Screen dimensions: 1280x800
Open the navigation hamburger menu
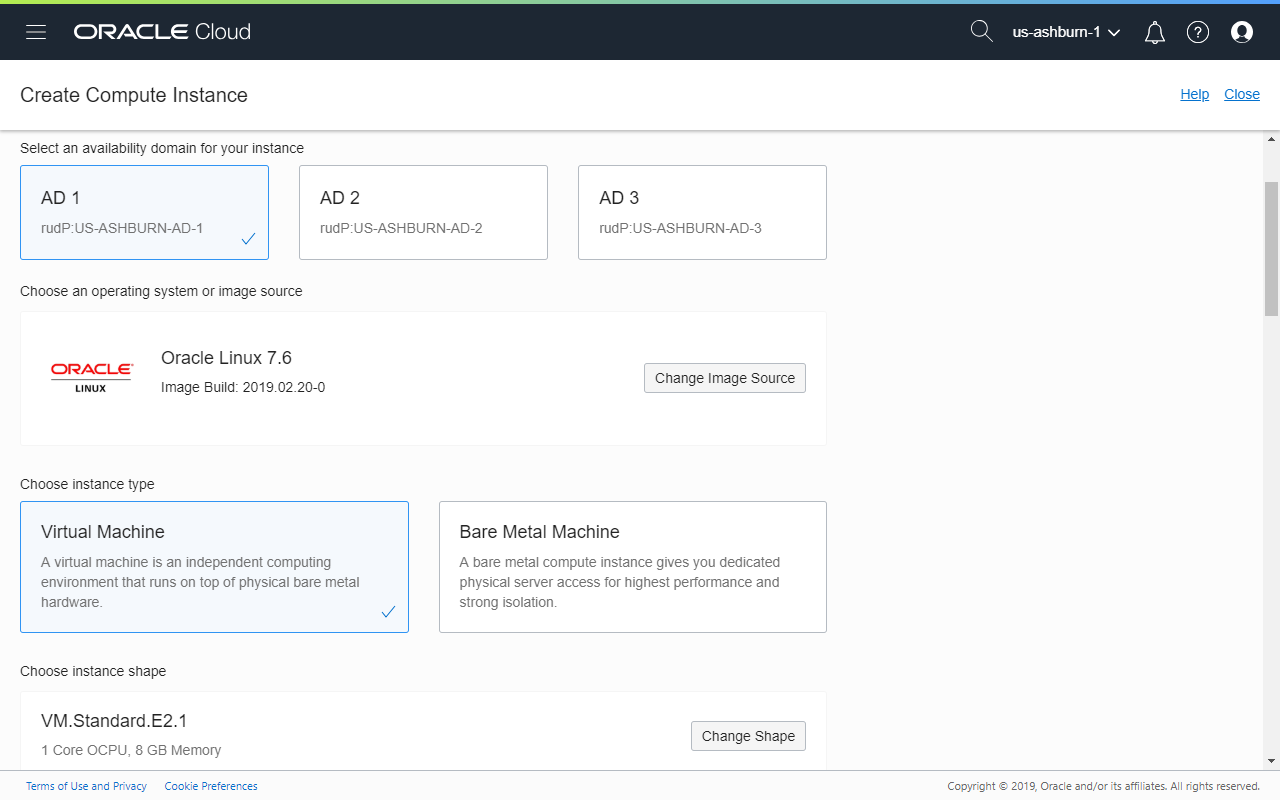(x=36, y=31)
